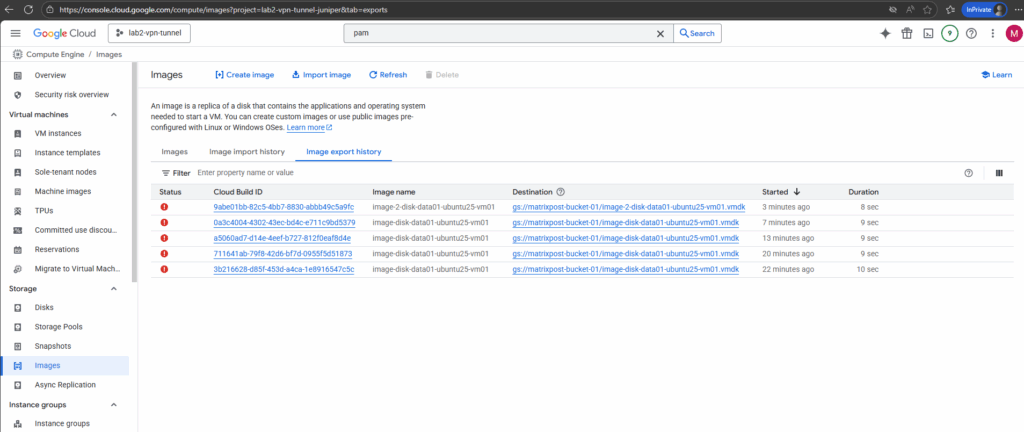Click Compute Engine breadcrumb
Viewport: 1024px width, 432px height.
55,54
